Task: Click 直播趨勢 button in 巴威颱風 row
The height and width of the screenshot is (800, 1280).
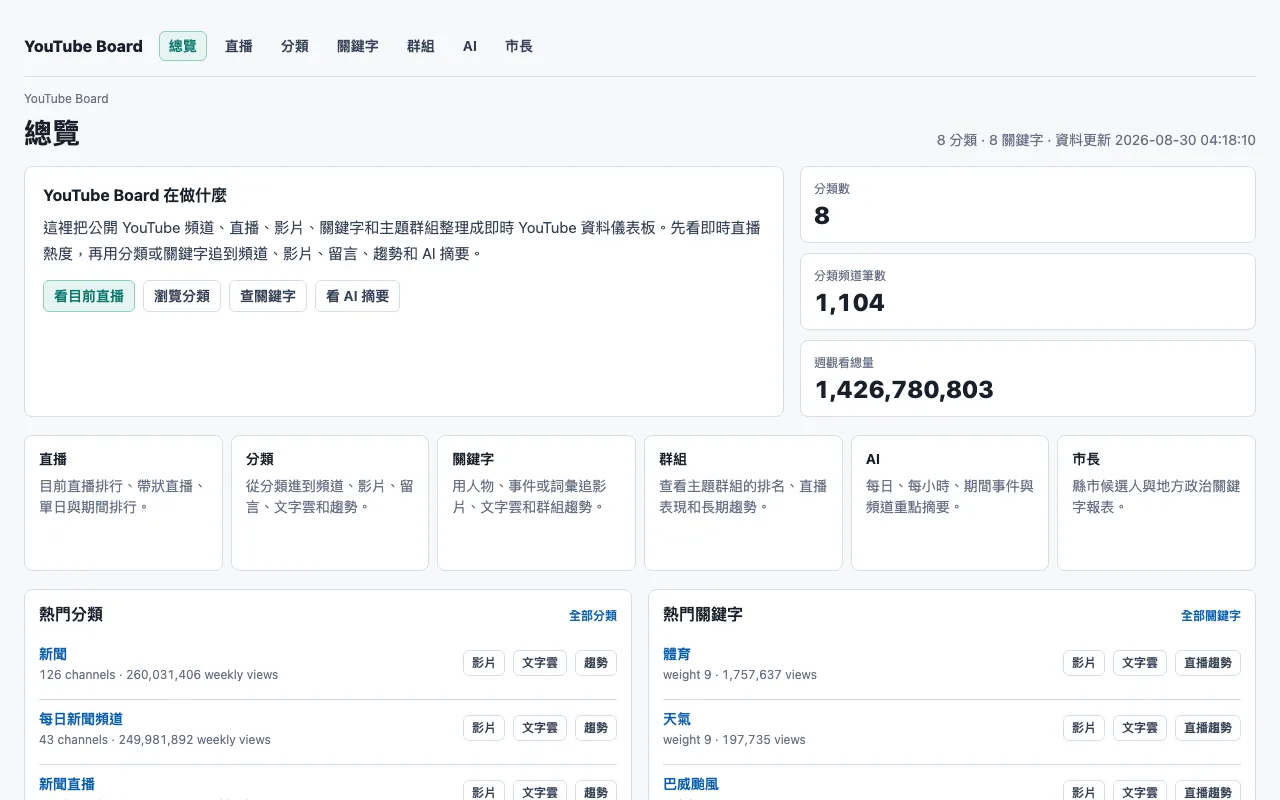Action: pyautogui.click(x=1208, y=792)
